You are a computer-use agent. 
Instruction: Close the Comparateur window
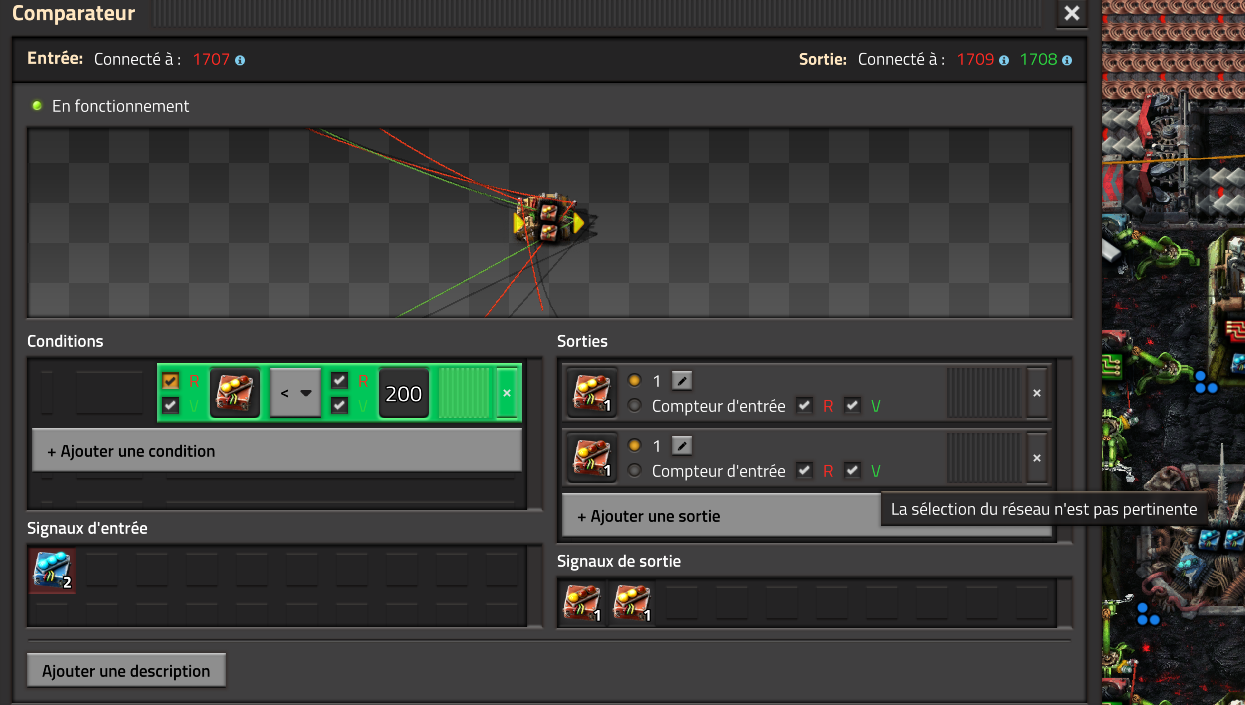[1072, 13]
